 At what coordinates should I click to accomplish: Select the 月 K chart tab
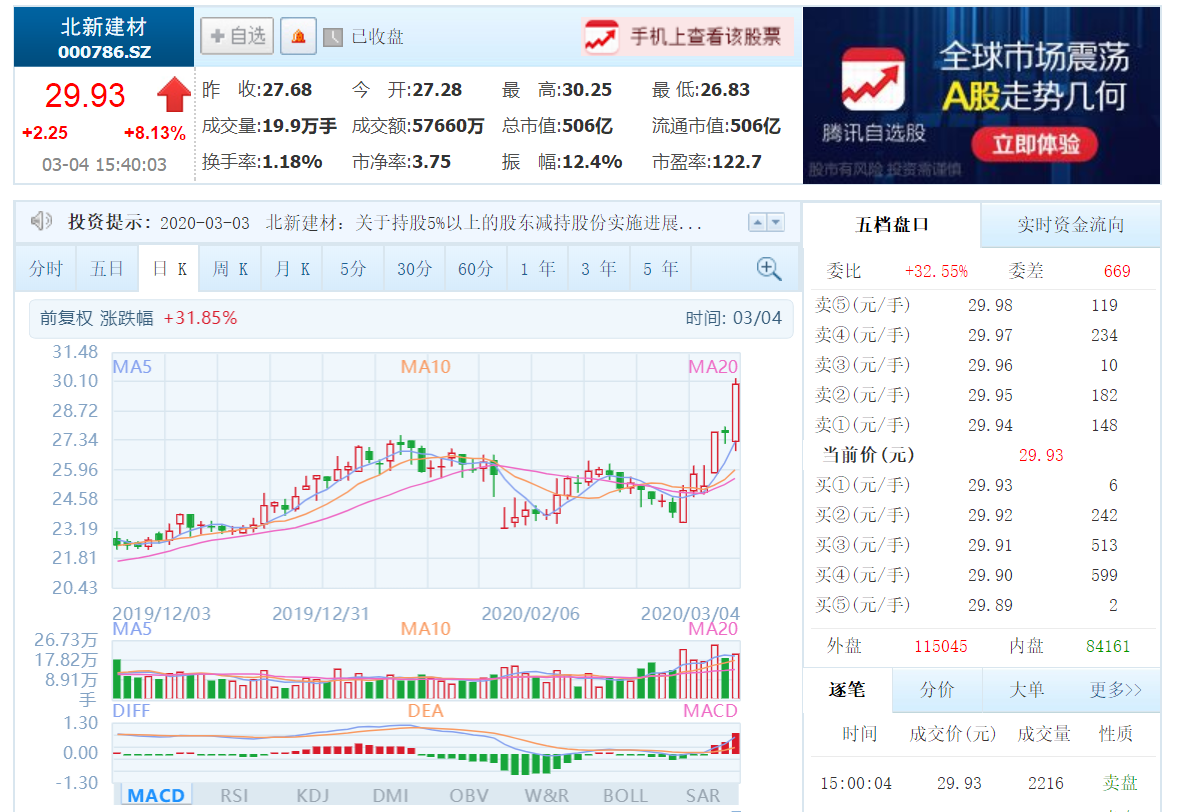pos(292,269)
